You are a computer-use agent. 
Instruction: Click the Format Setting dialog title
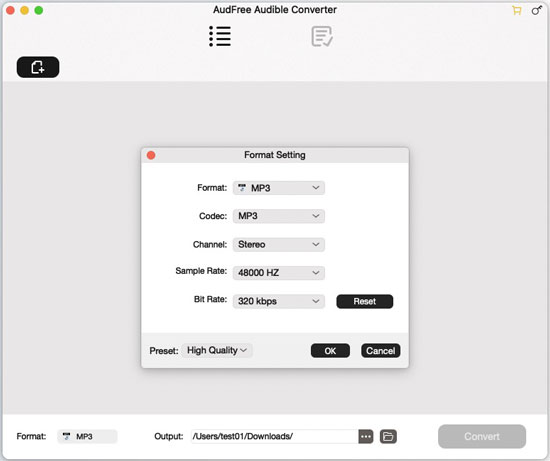[x=275, y=155]
